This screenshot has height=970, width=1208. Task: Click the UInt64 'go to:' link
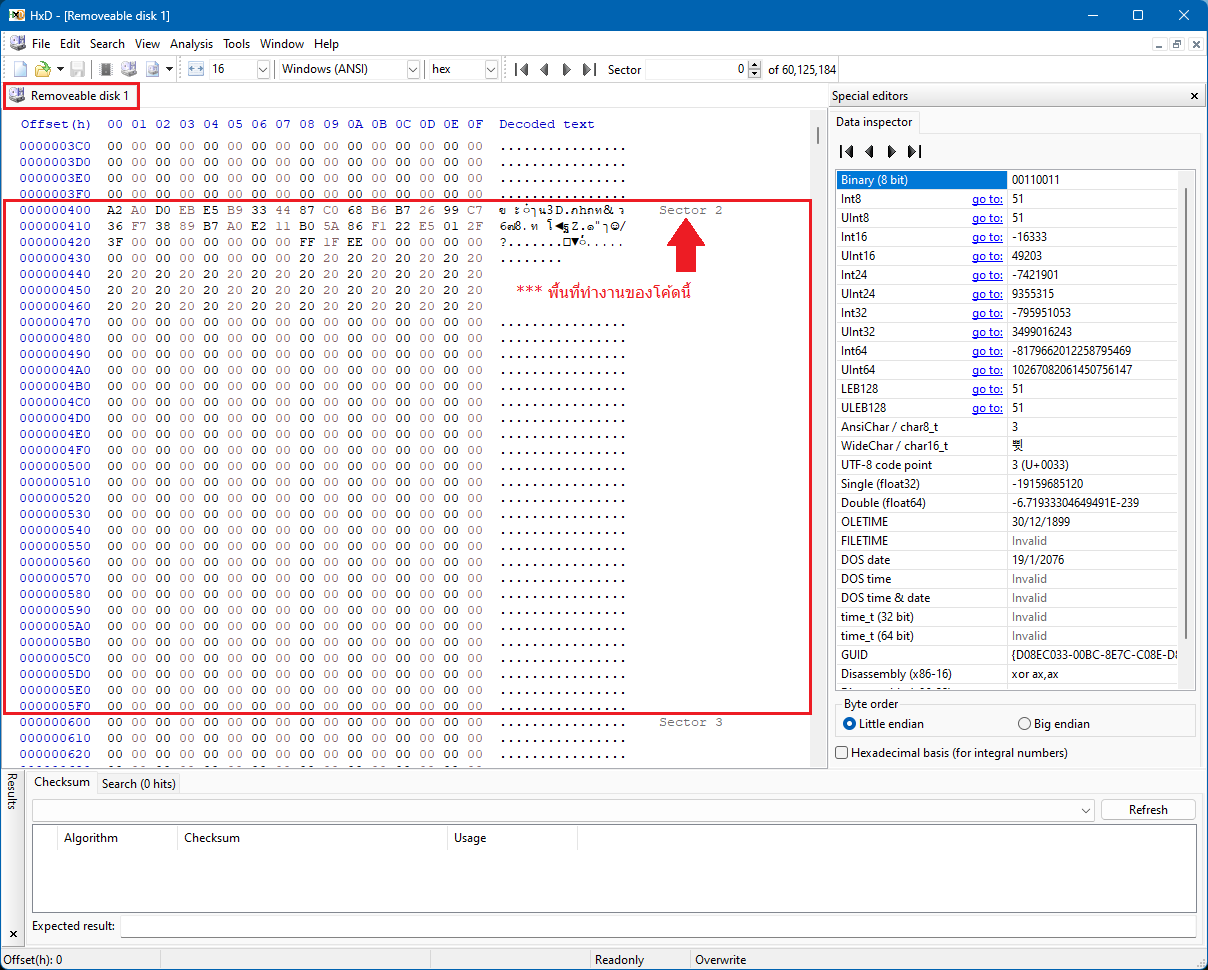point(987,370)
